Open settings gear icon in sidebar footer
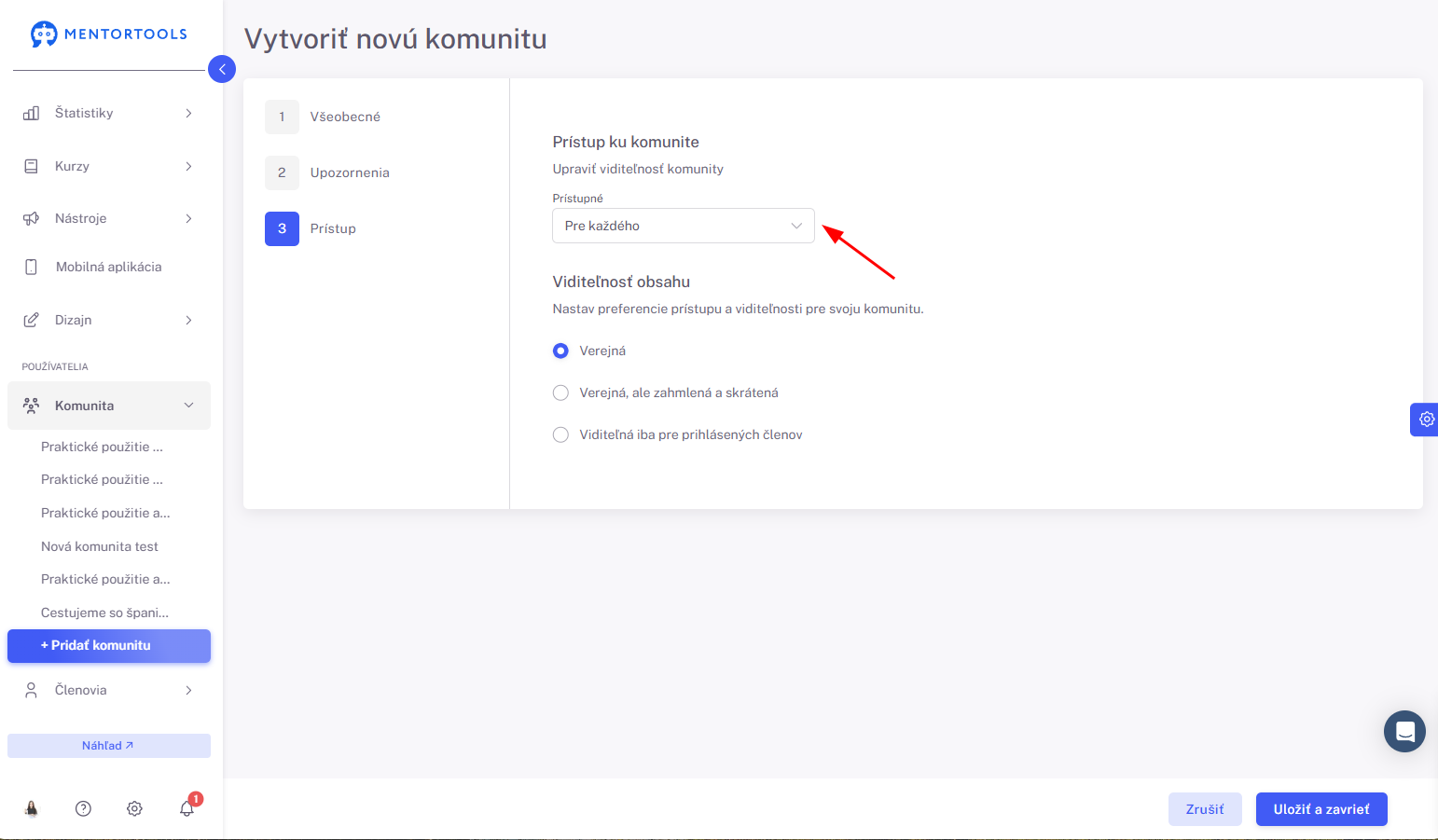1438x840 pixels. click(x=134, y=808)
